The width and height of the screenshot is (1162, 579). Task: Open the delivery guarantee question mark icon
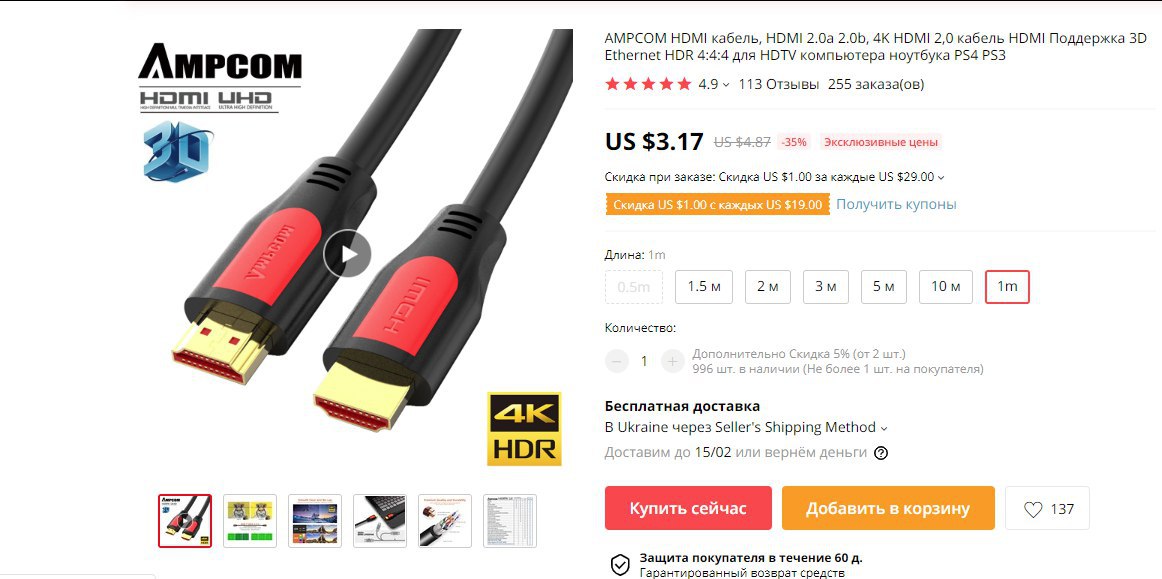click(x=880, y=453)
